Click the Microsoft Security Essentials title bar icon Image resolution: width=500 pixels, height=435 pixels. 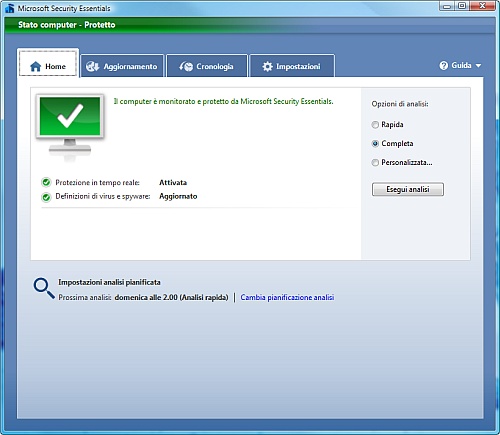(x=10, y=8)
